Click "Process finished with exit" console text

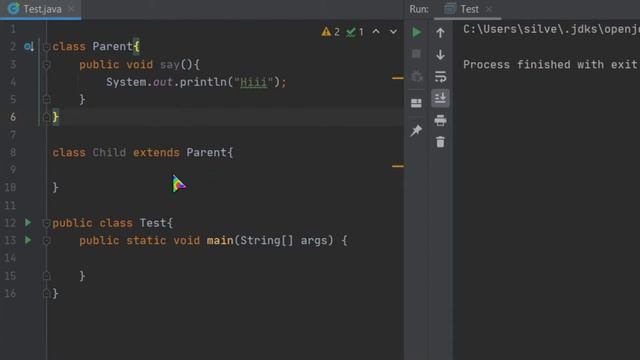[x=550, y=64]
